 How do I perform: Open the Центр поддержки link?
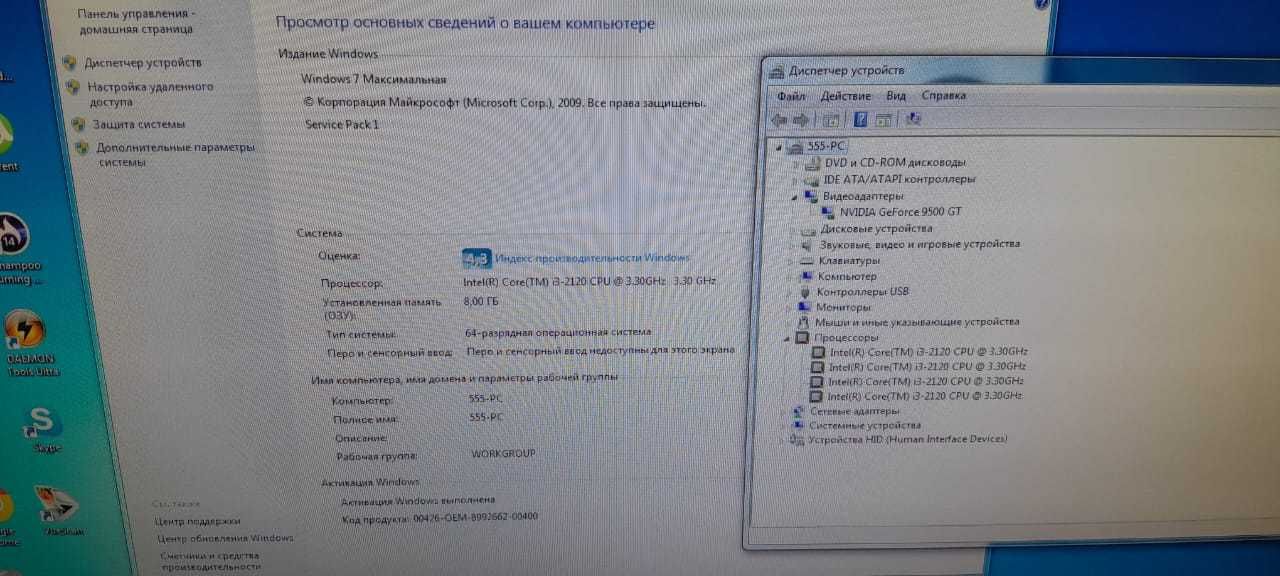tap(198, 521)
